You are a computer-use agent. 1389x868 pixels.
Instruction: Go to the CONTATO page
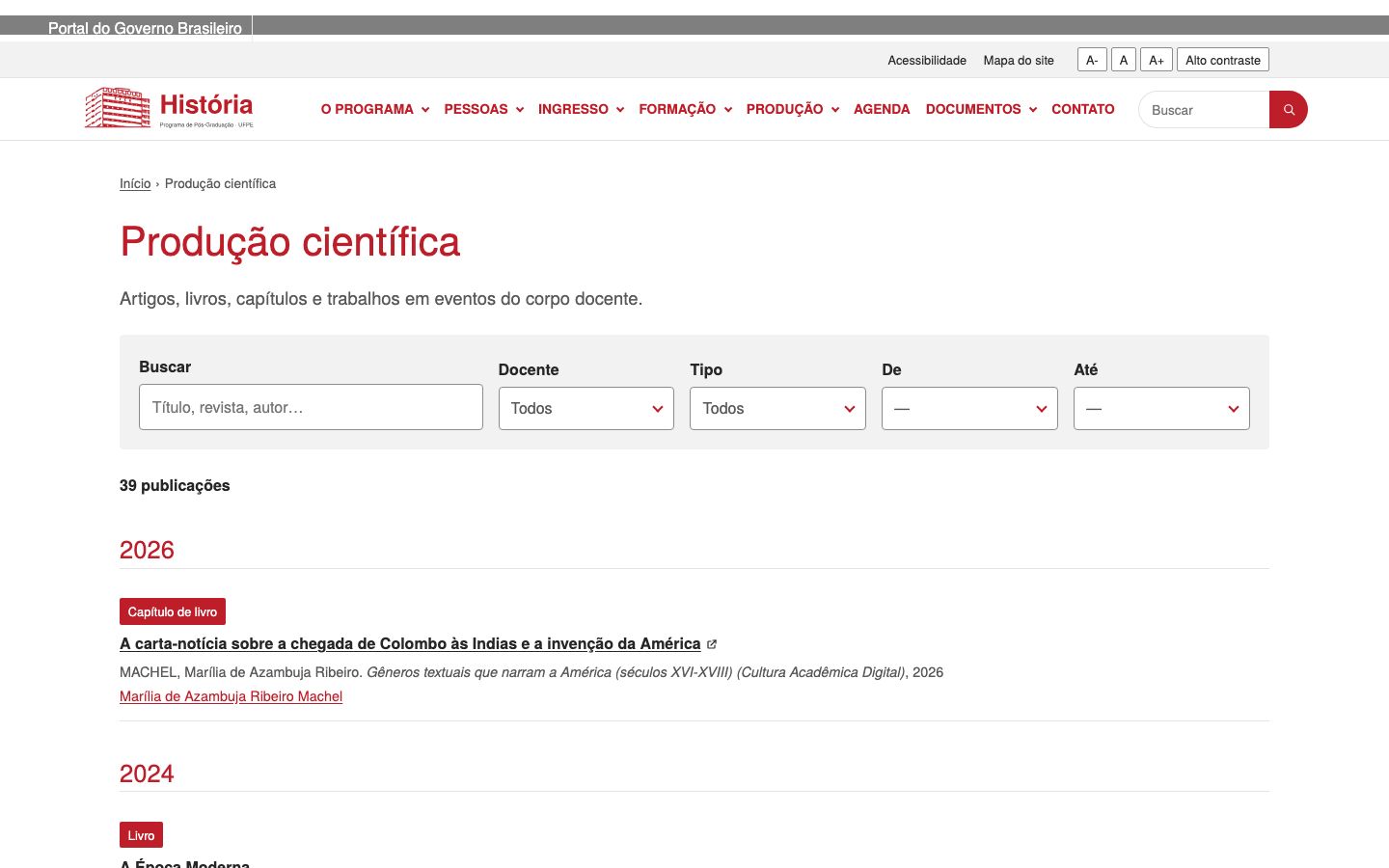(x=1083, y=109)
